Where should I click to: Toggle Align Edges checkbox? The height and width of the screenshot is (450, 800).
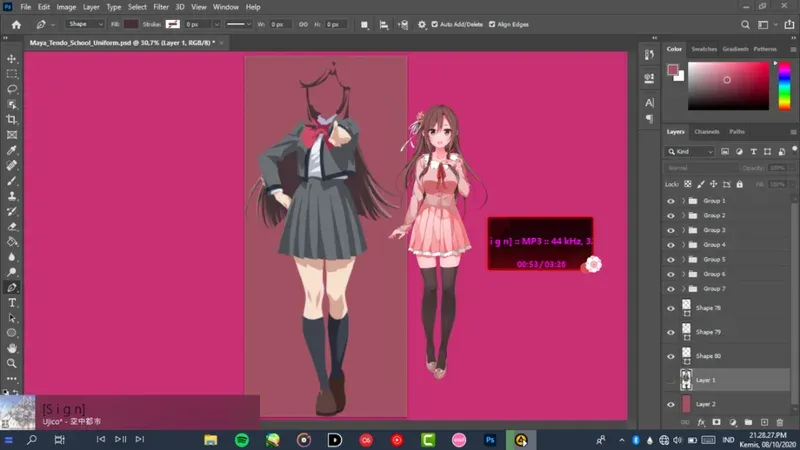tap(492, 24)
